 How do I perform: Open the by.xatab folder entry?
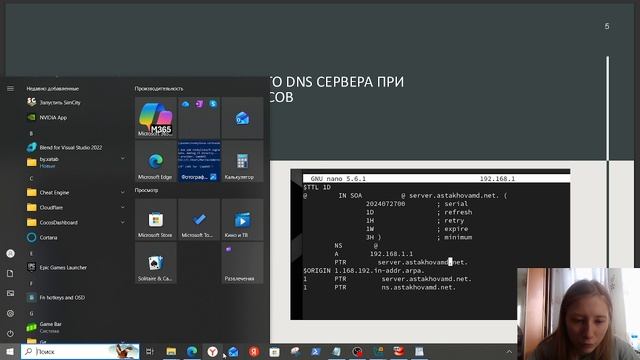click(x=49, y=162)
